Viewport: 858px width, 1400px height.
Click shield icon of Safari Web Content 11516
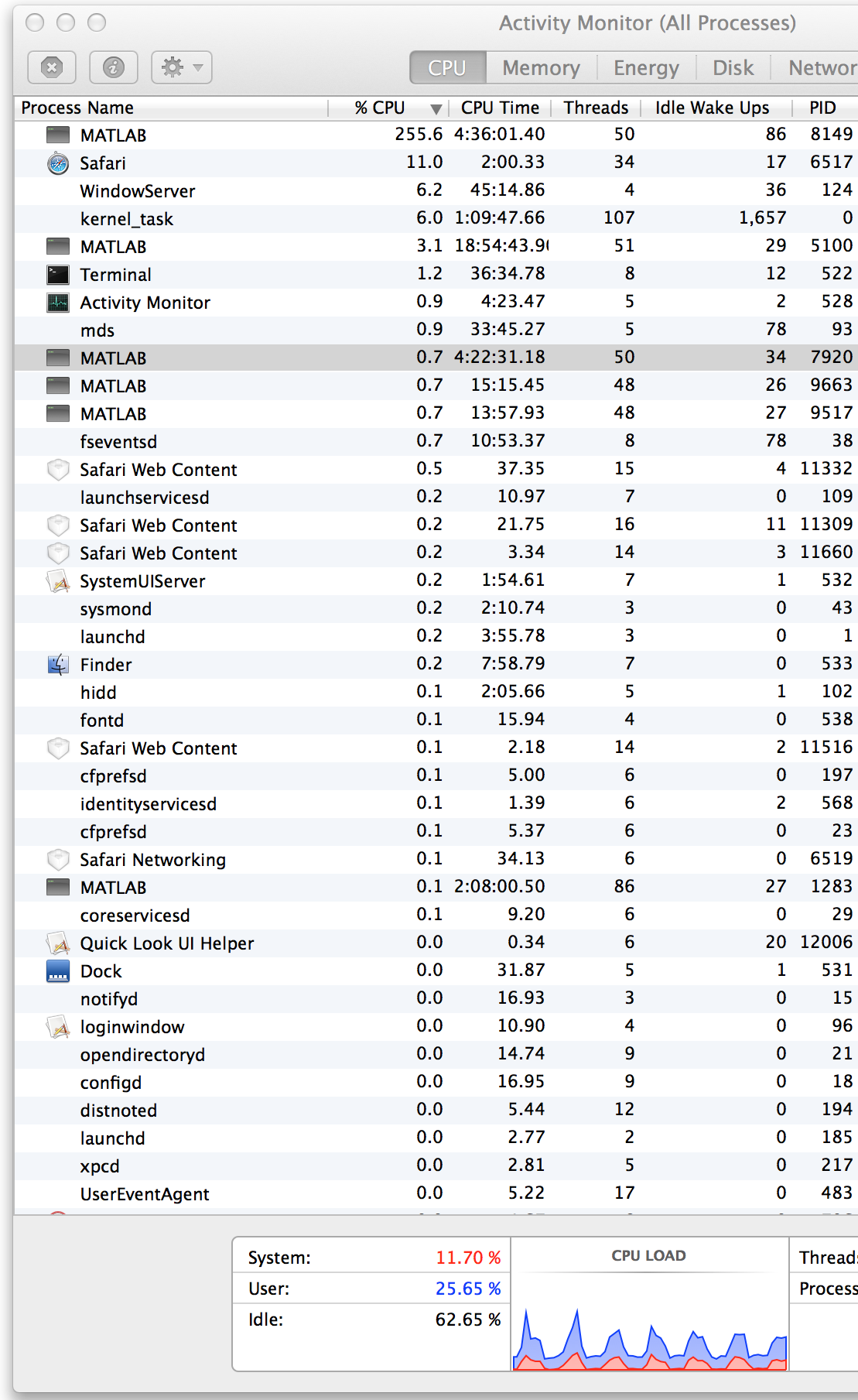(58, 748)
